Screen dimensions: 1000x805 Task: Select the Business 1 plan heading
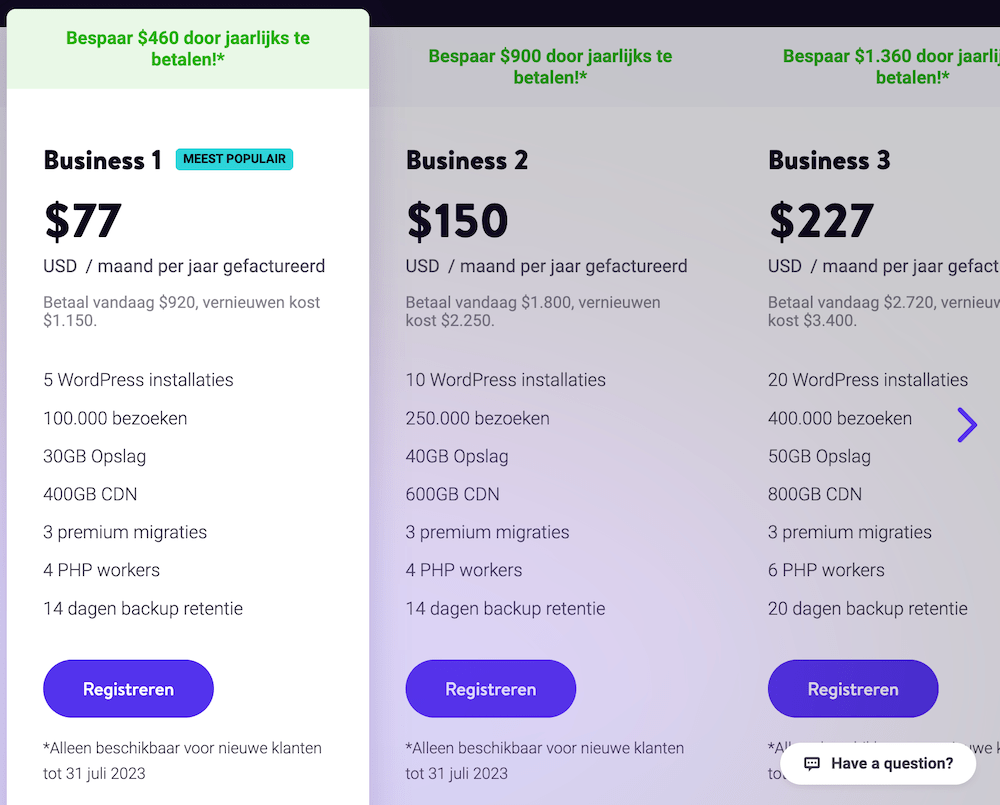102,160
